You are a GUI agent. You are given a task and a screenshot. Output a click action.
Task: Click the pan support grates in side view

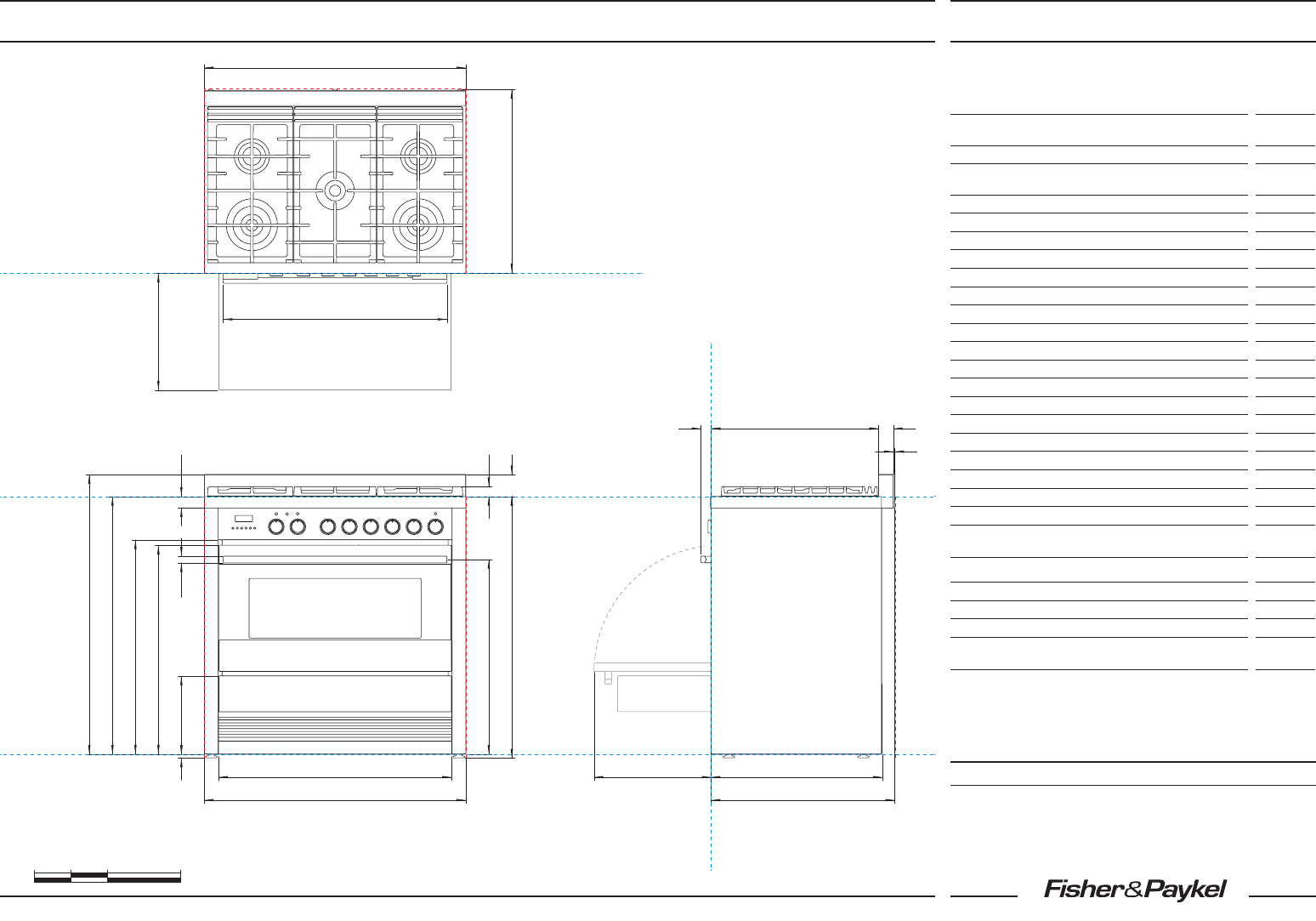[798, 491]
